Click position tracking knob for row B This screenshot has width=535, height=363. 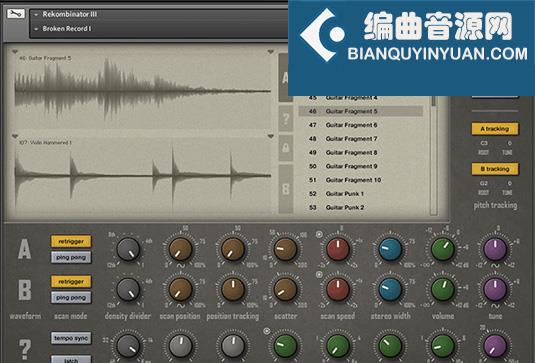point(233,290)
